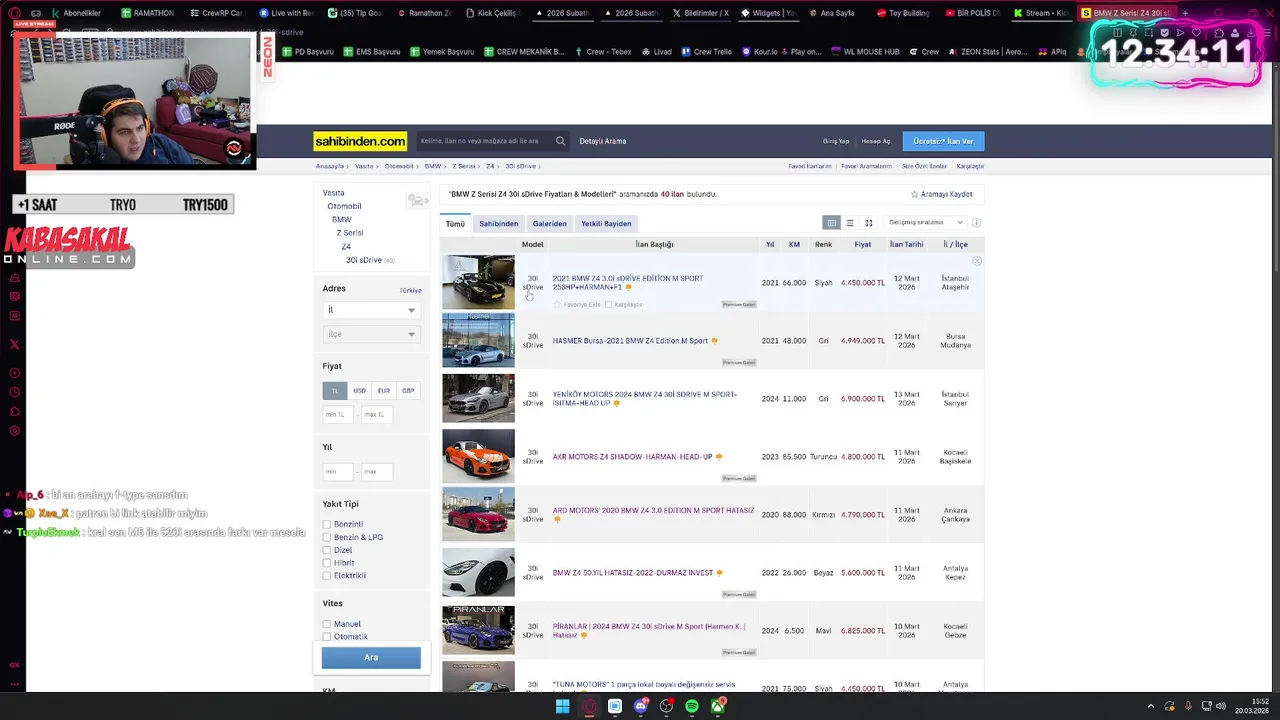
Task: Open Discord from the taskbar
Action: [641, 707]
